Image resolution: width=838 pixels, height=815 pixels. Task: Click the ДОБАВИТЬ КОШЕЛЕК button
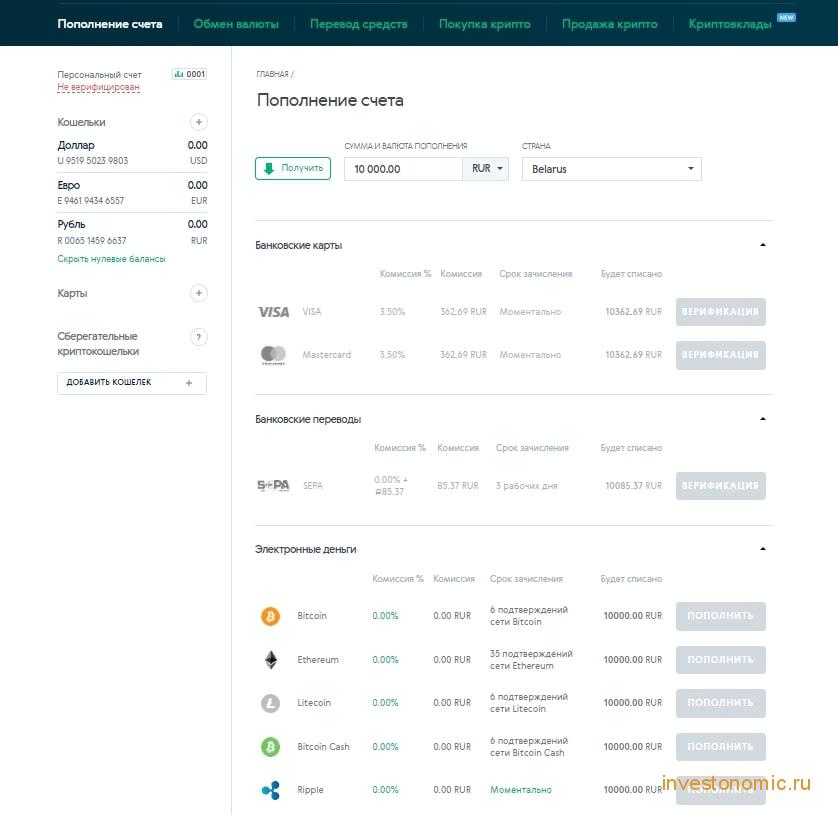(x=132, y=383)
